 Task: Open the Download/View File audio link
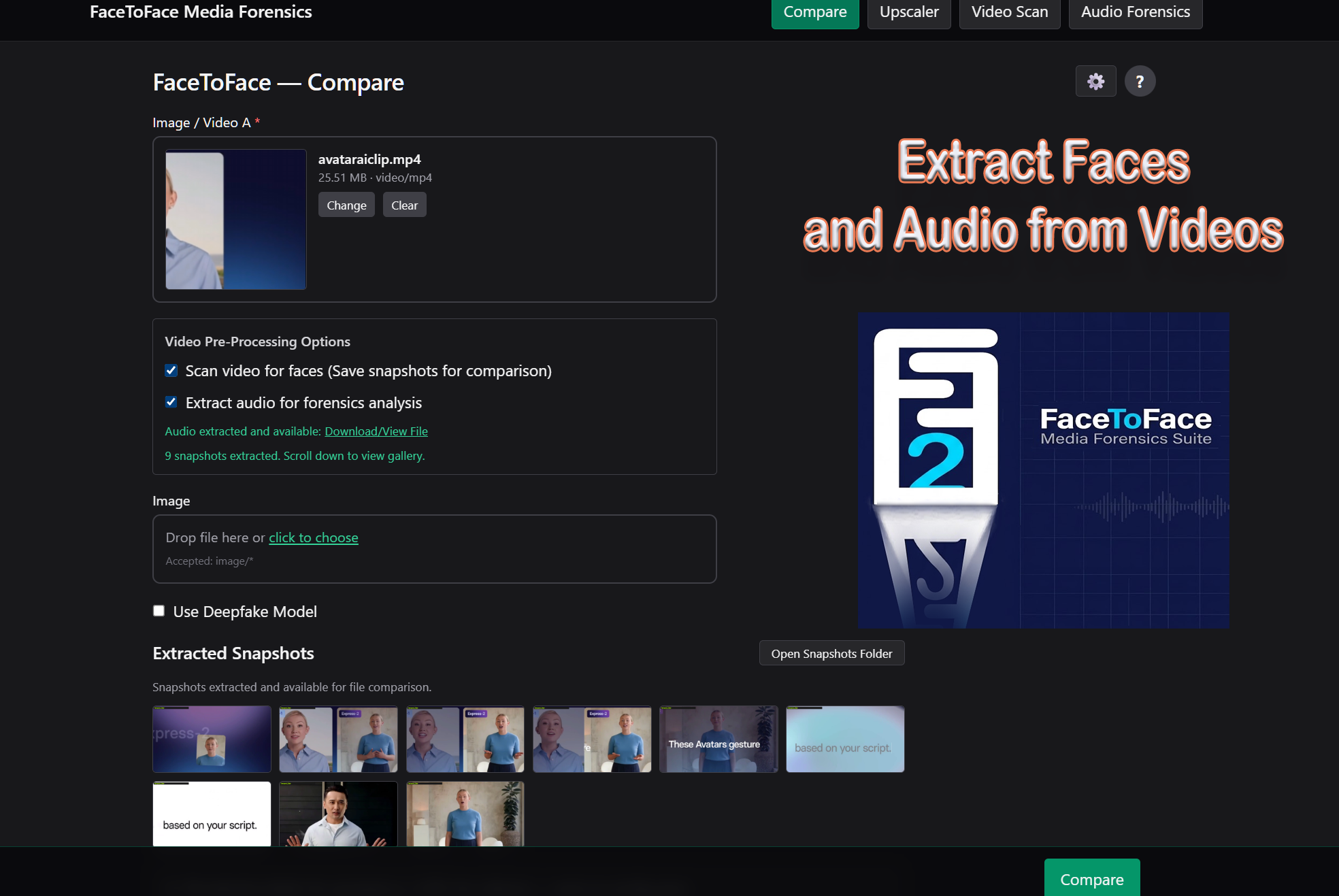point(376,431)
